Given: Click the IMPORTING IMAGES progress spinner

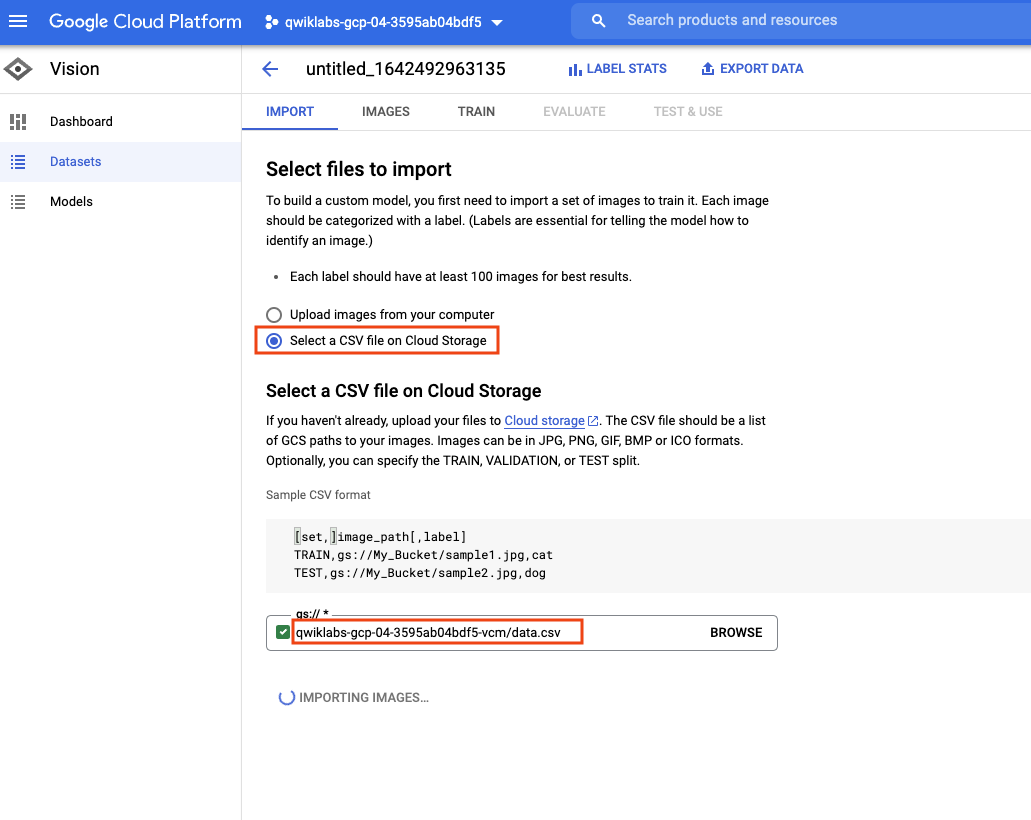Looking at the screenshot, I should pos(287,698).
